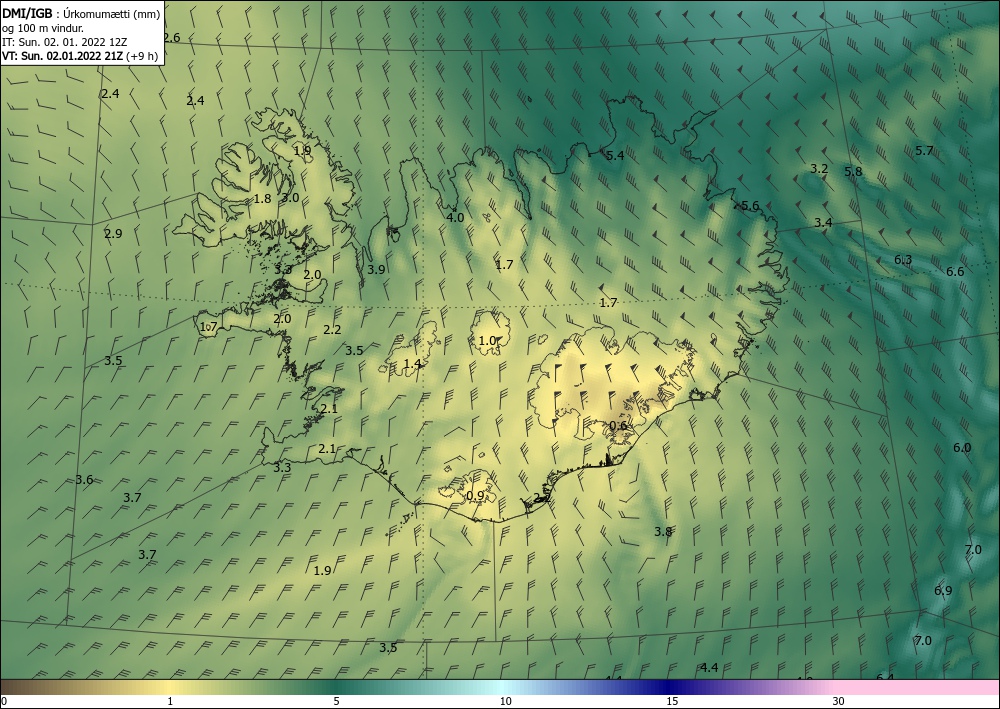Click the '2.6' value near the legend box
Image resolution: width=1000 pixels, height=709 pixels.
(172, 38)
